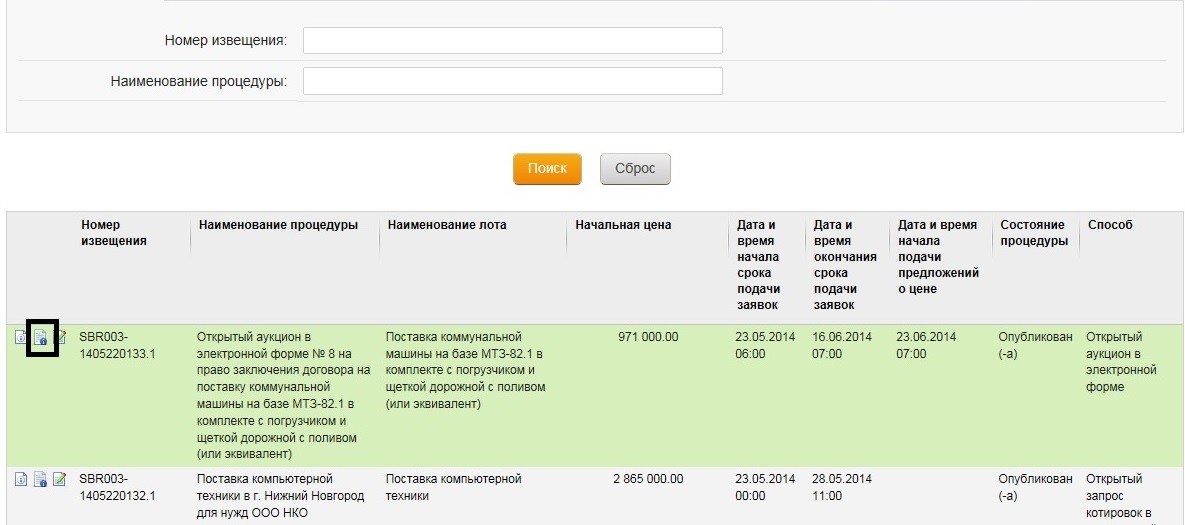The image size is (1185, 525).
Task: Click the Поставка компьютерной техники lot name cell
Action: (454, 487)
